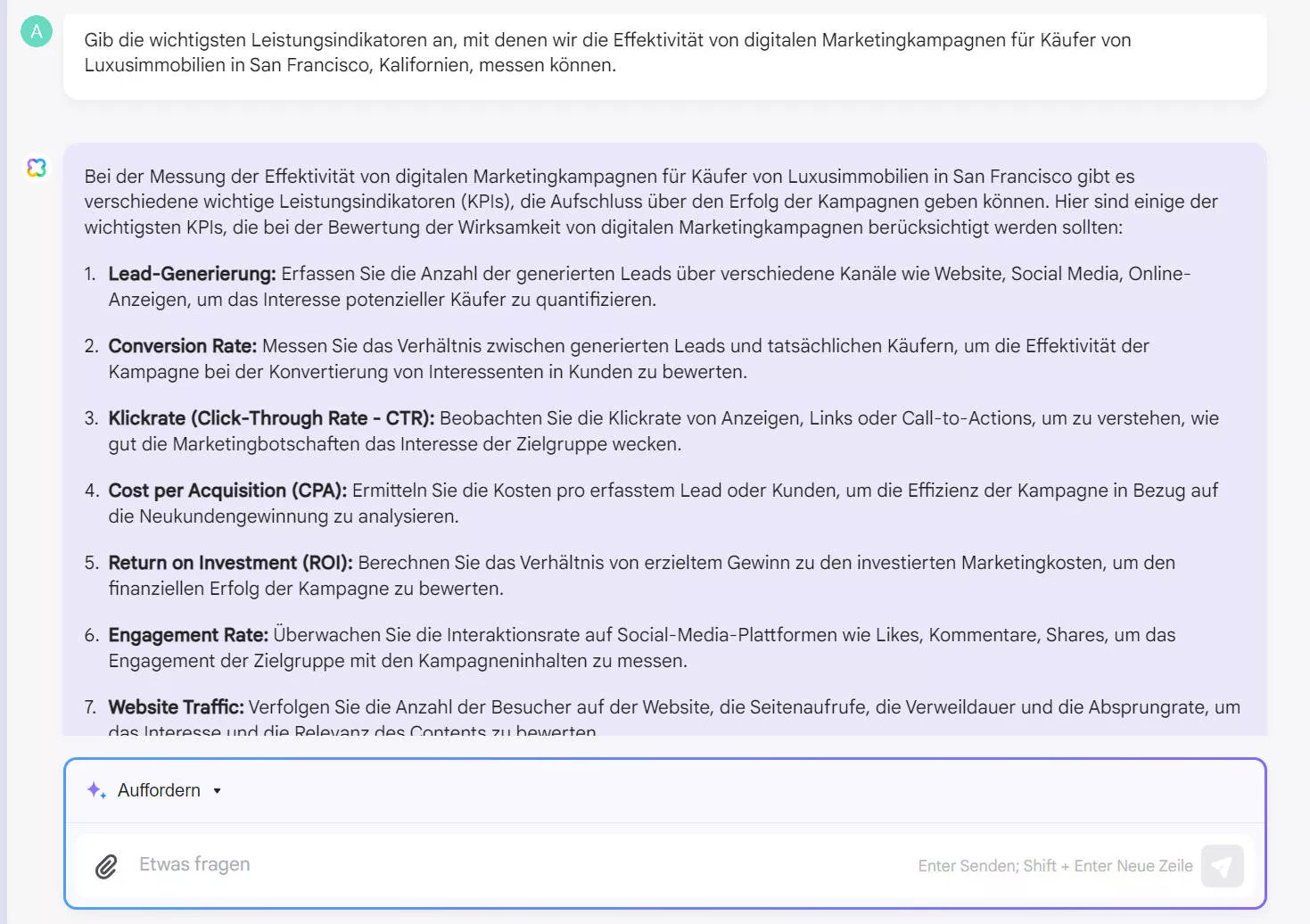Image resolution: width=1310 pixels, height=924 pixels.
Task: Click the Enter Senden hint text
Action: coord(1055,865)
